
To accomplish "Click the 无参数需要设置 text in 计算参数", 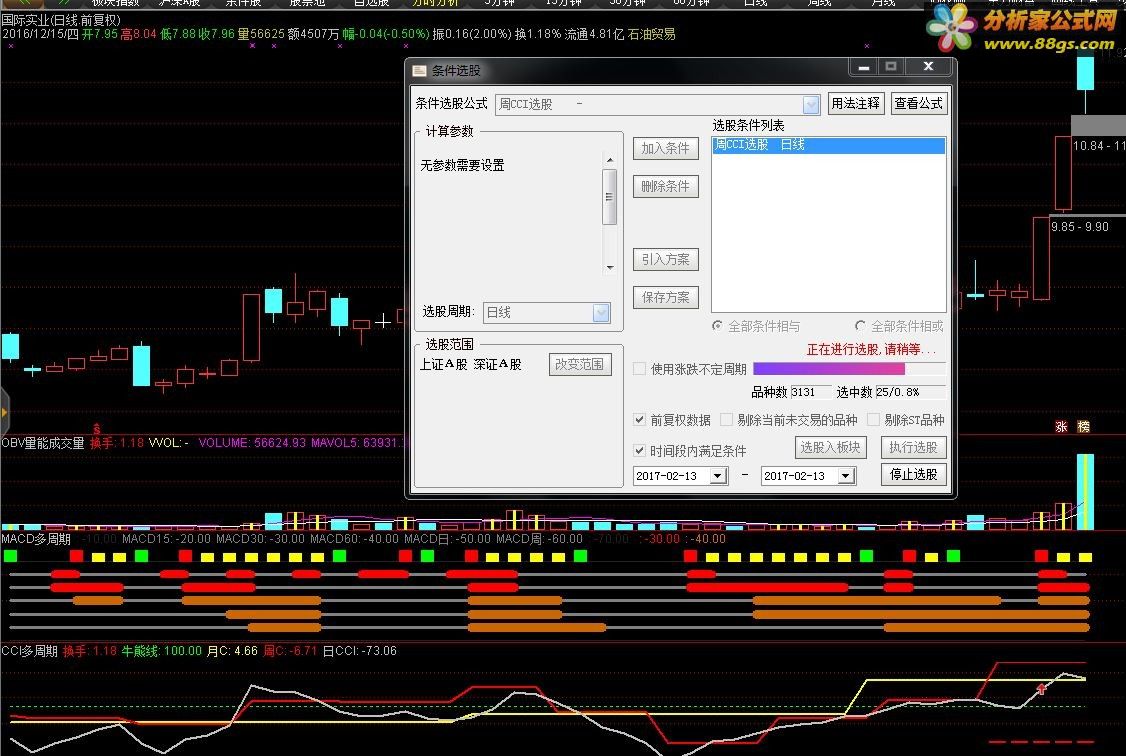I will pyautogui.click(x=462, y=166).
